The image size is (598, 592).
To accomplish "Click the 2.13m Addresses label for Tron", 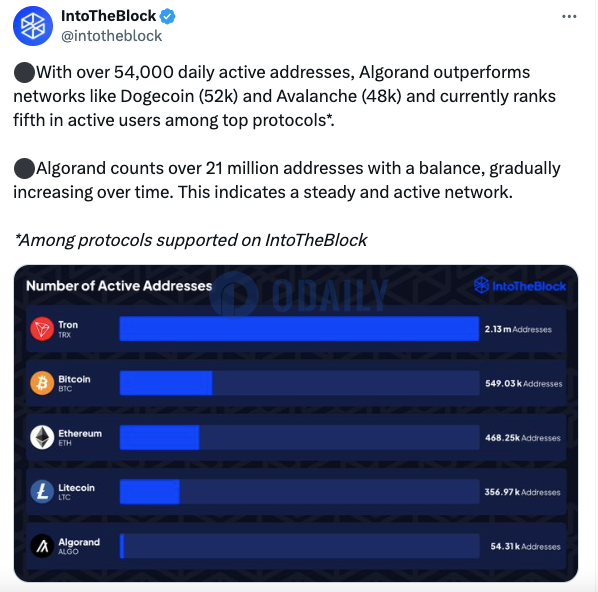I will click(518, 329).
